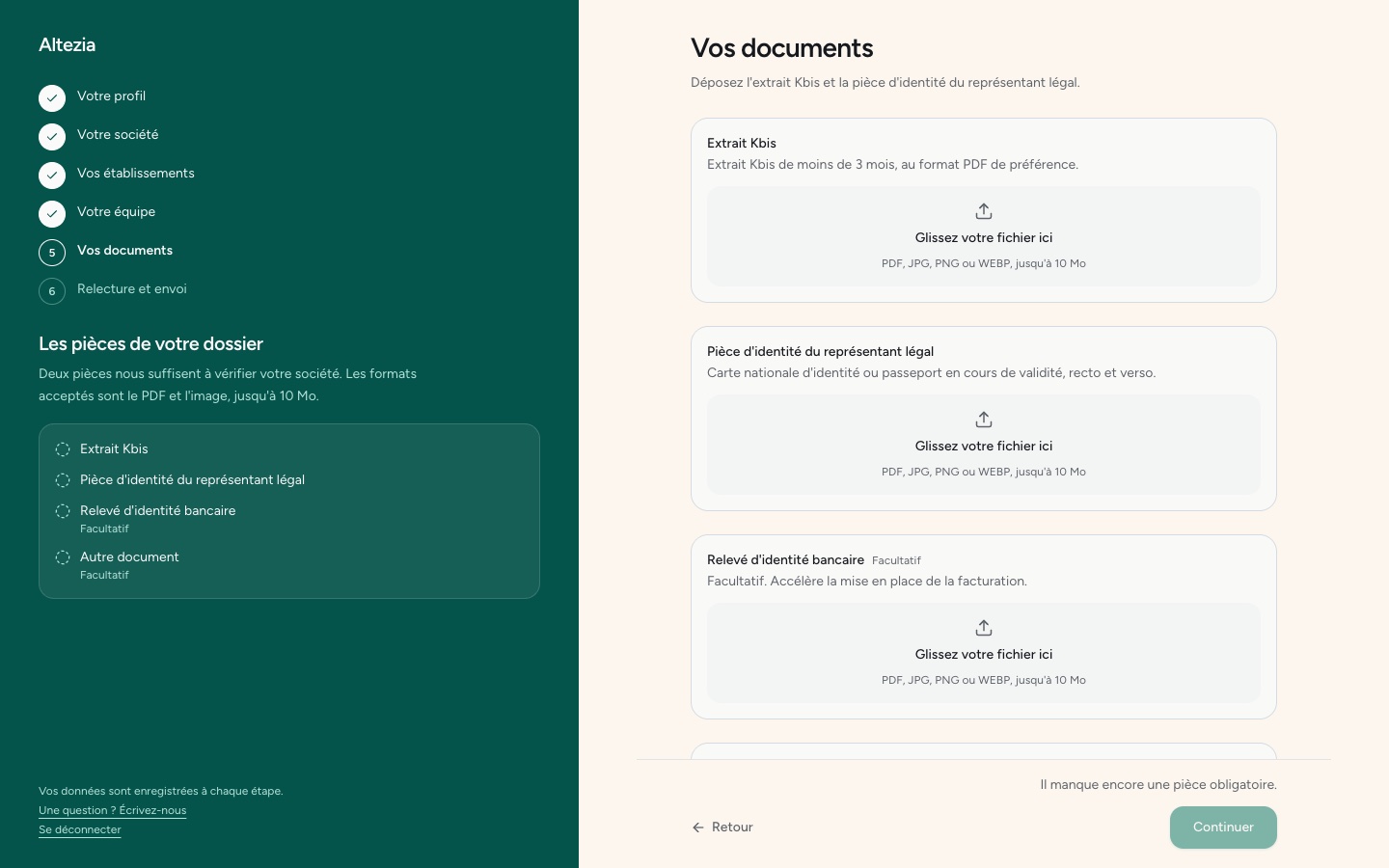Click the step 6 circle icon
This screenshot has width=1389, height=868.
(52, 291)
